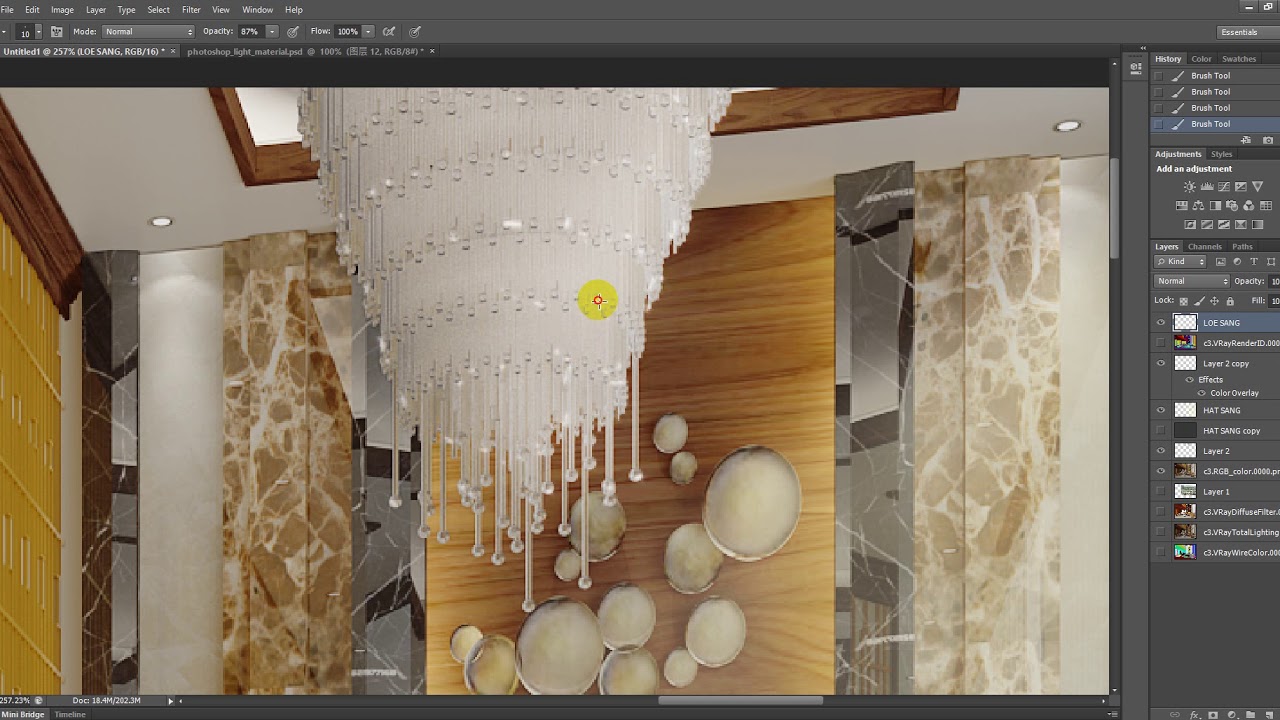1280x720 pixels.
Task: Open the File menu
Action: point(7,10)
